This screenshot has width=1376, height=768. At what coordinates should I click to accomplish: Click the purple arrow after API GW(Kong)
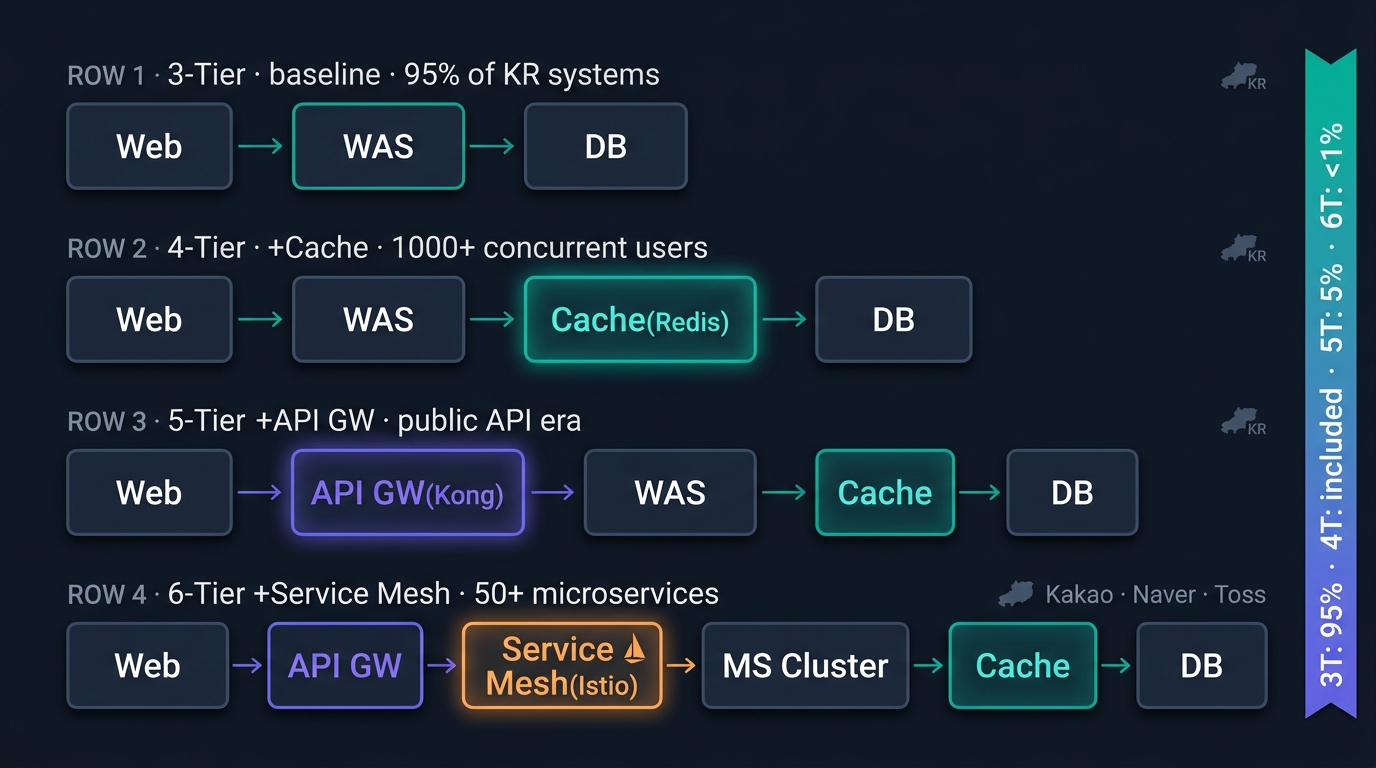point(552,492)
